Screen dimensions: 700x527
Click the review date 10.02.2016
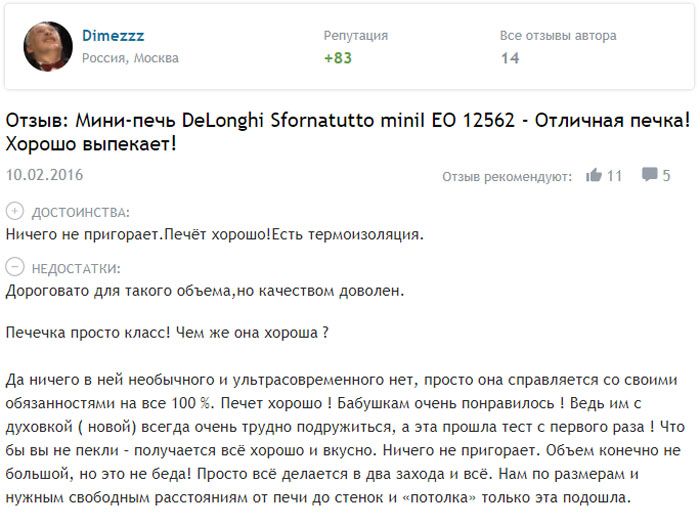tap(44, 175)
